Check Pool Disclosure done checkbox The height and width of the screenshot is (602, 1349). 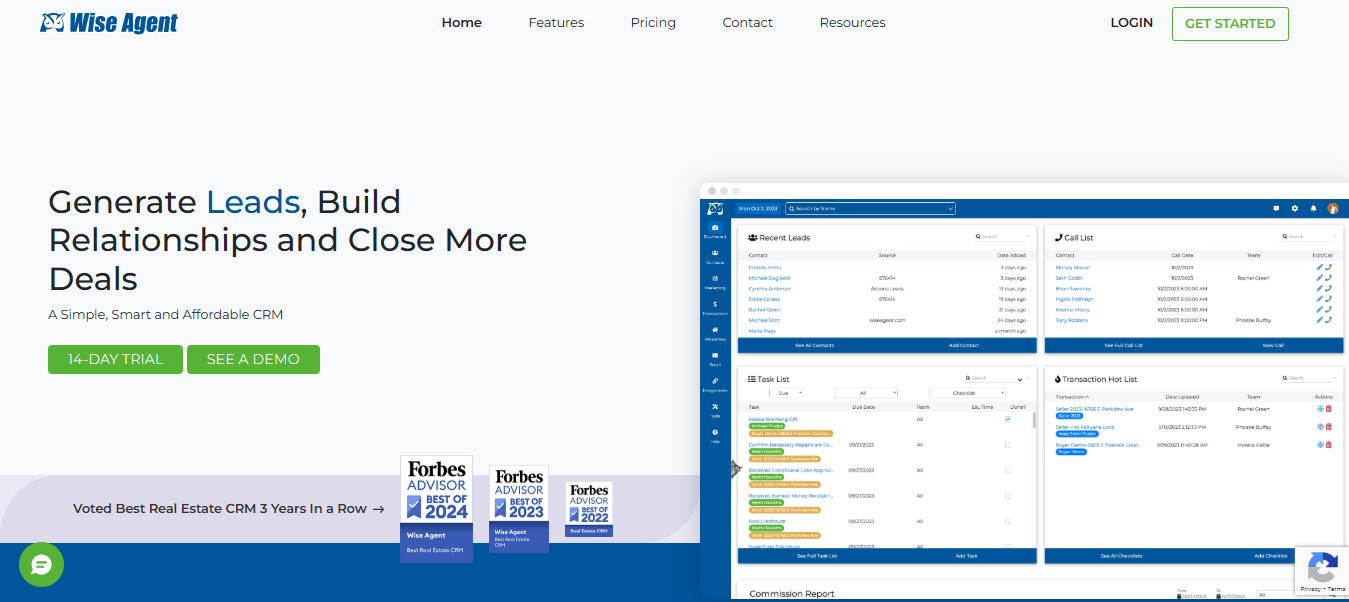[x=1007, y=521]
